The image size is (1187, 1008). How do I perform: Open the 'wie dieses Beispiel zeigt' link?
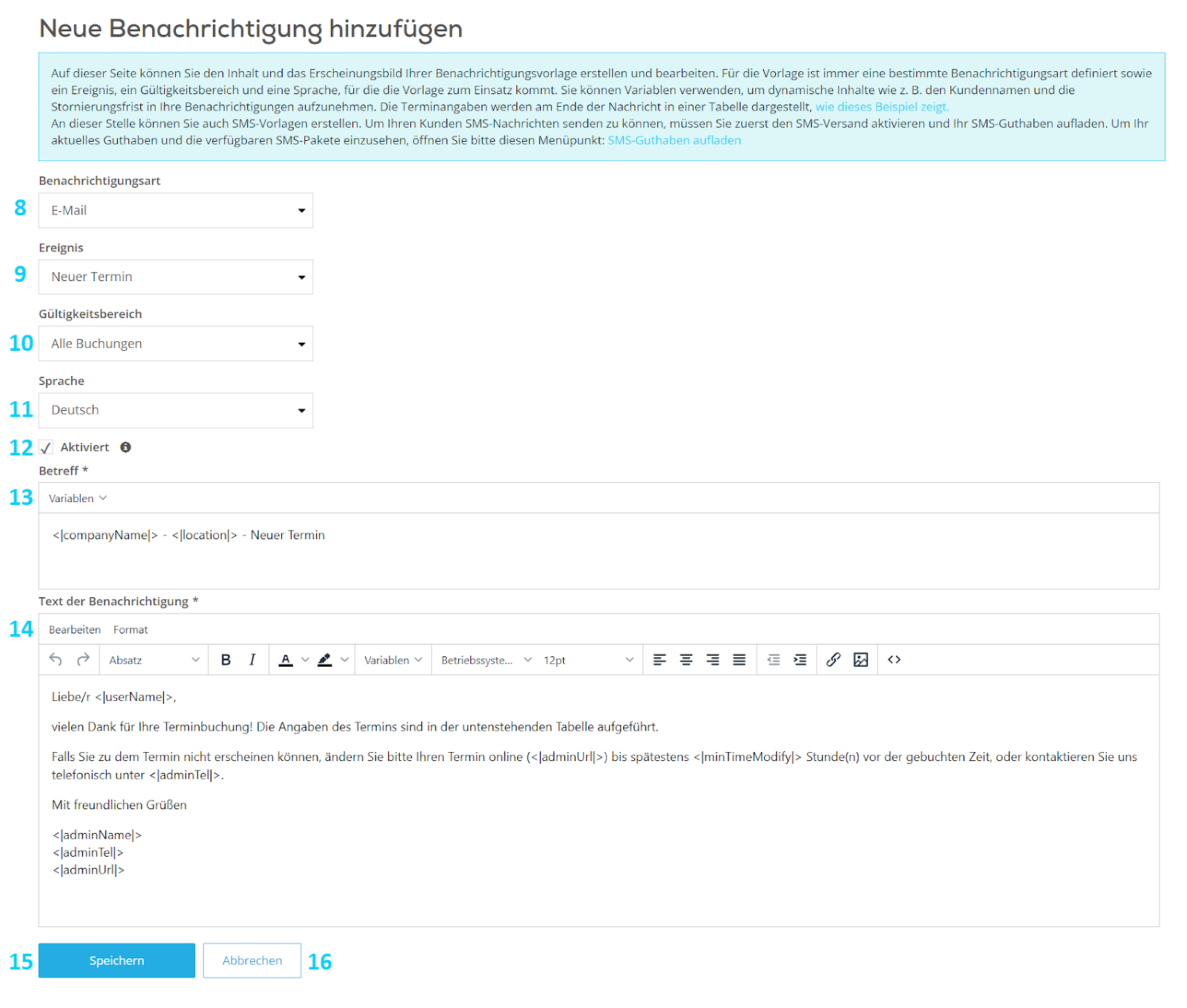(882, 107)
